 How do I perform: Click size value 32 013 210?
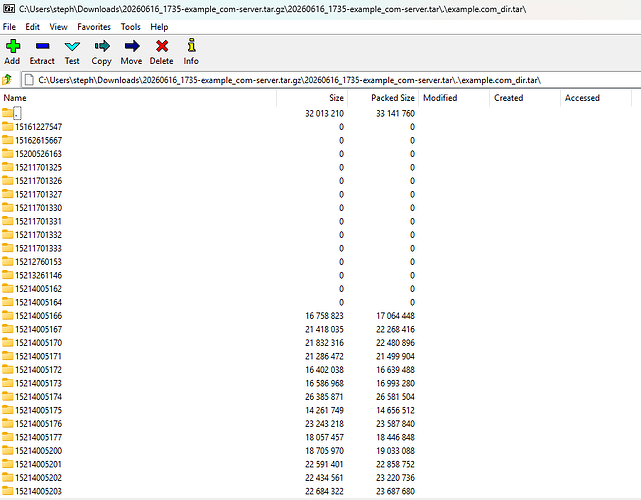[324, 113]
